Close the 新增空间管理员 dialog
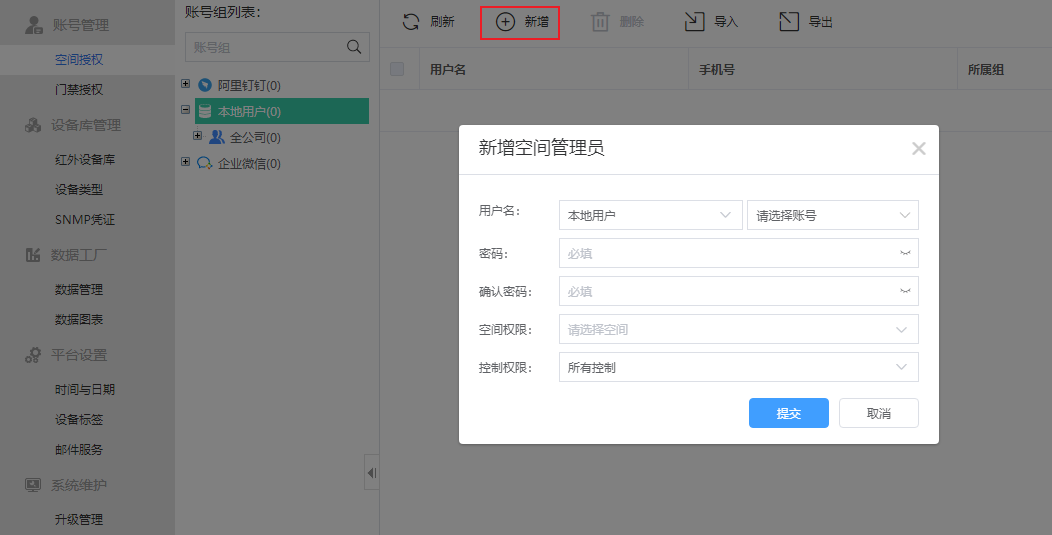 918,148
